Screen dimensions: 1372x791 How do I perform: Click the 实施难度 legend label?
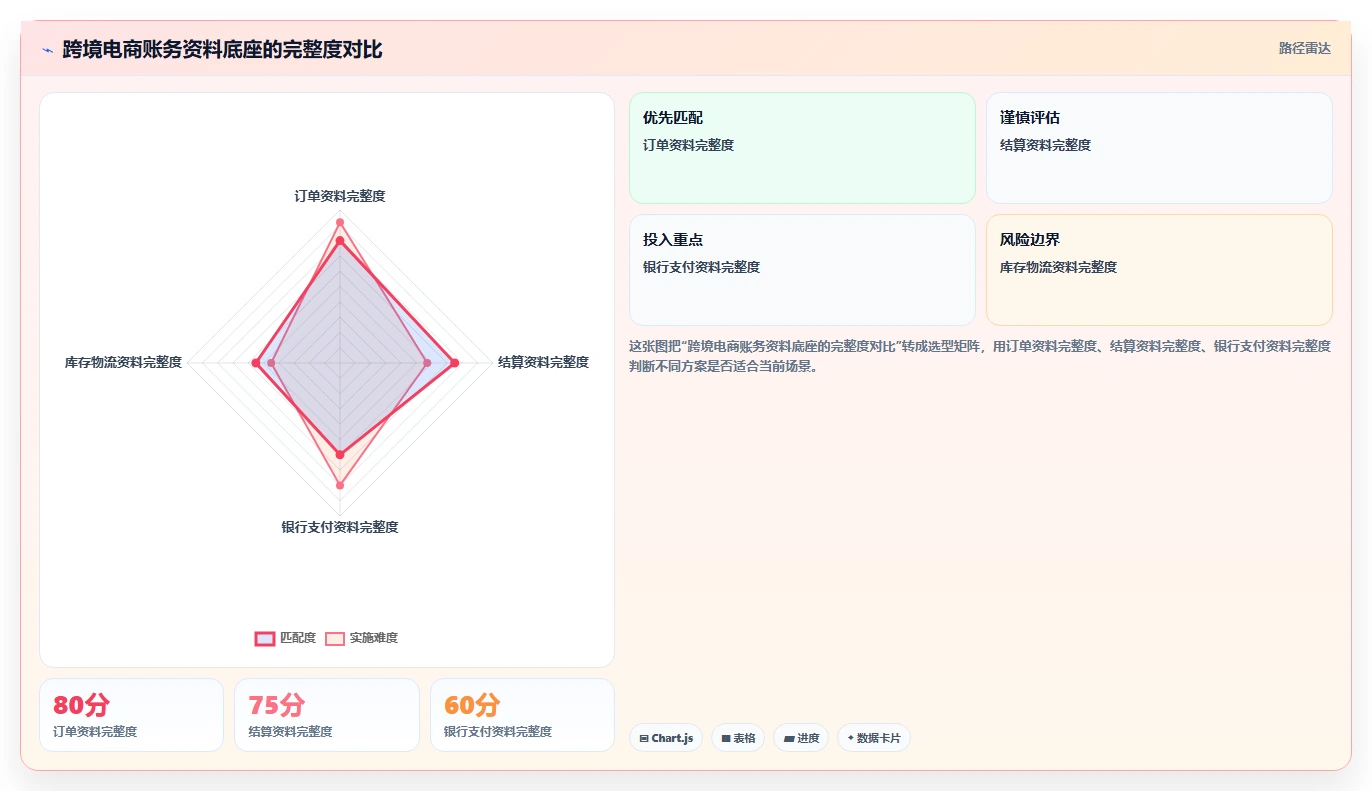[374, 638]
